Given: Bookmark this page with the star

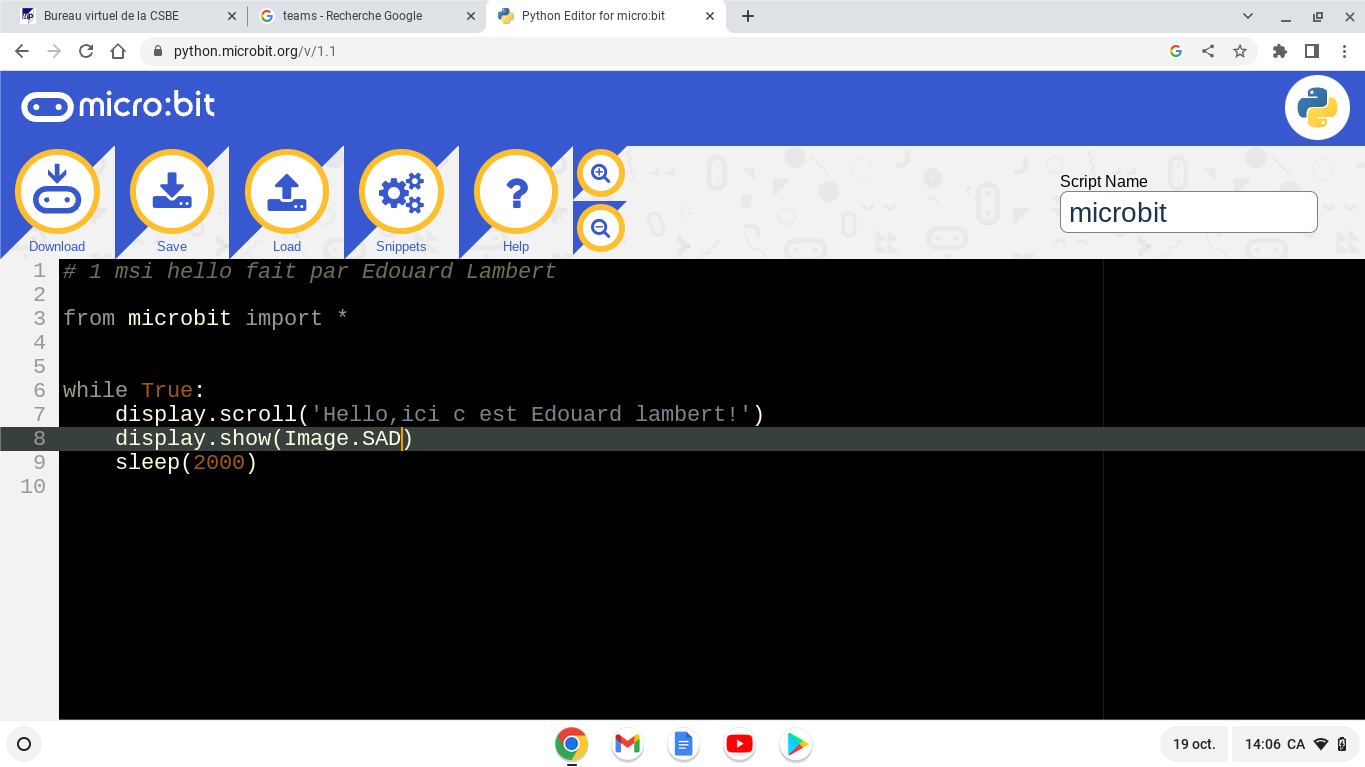Looking at the screenshot, I should [1240, 51].
